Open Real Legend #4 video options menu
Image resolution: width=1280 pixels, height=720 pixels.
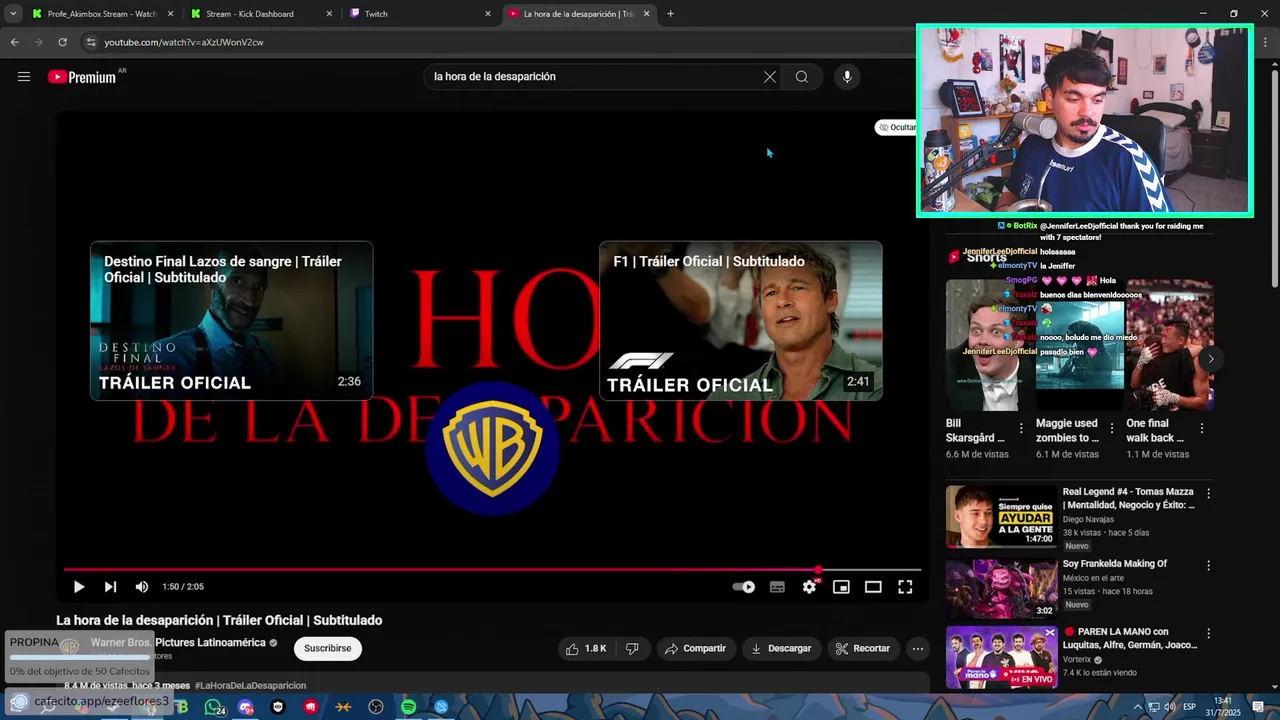1208,494
